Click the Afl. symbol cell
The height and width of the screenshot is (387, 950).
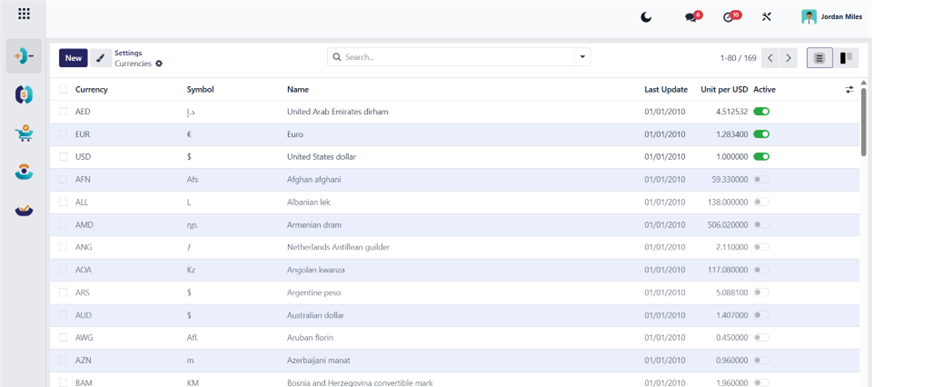pos(193,337)
